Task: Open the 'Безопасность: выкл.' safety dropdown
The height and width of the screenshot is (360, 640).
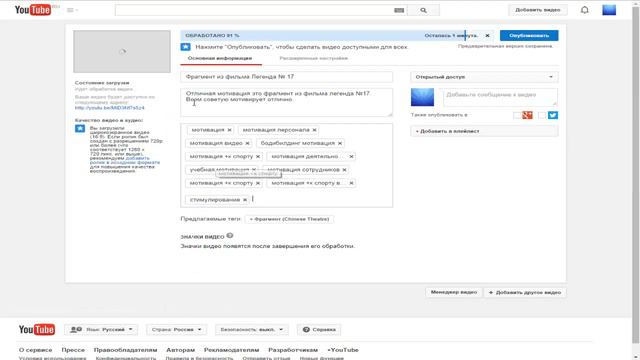Action: (251, 329)
